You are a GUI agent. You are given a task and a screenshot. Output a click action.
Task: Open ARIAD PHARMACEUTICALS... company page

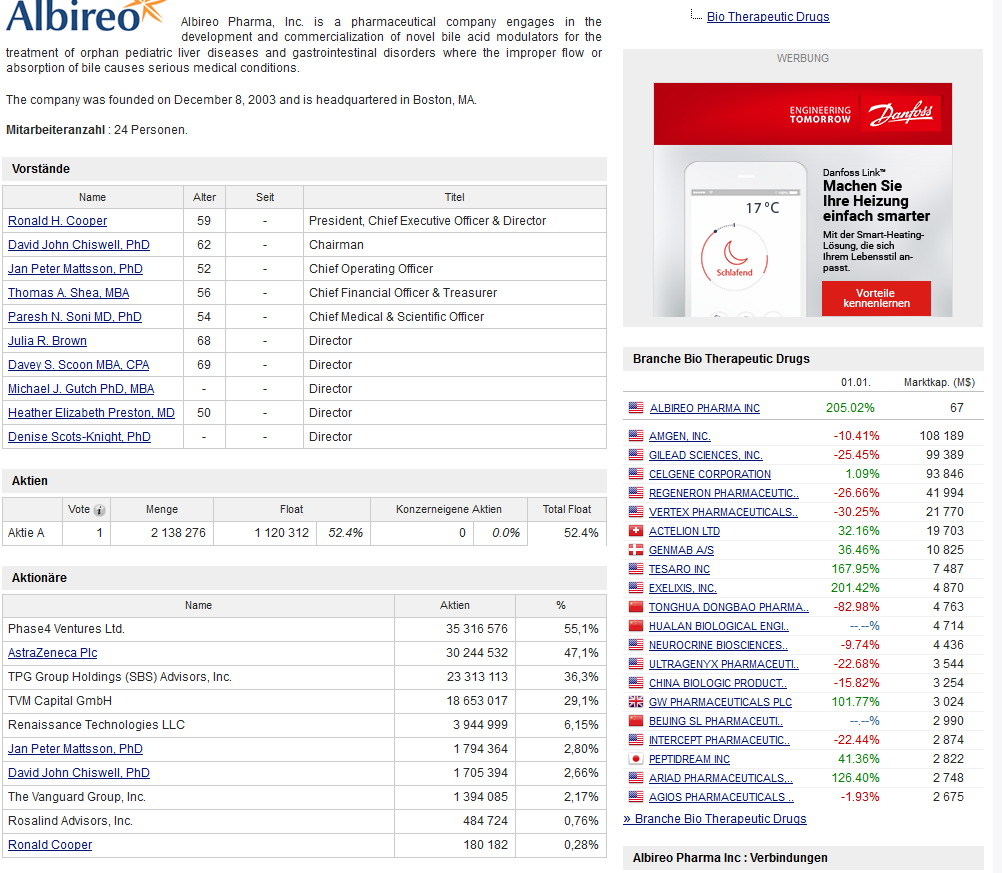point(720,778)
